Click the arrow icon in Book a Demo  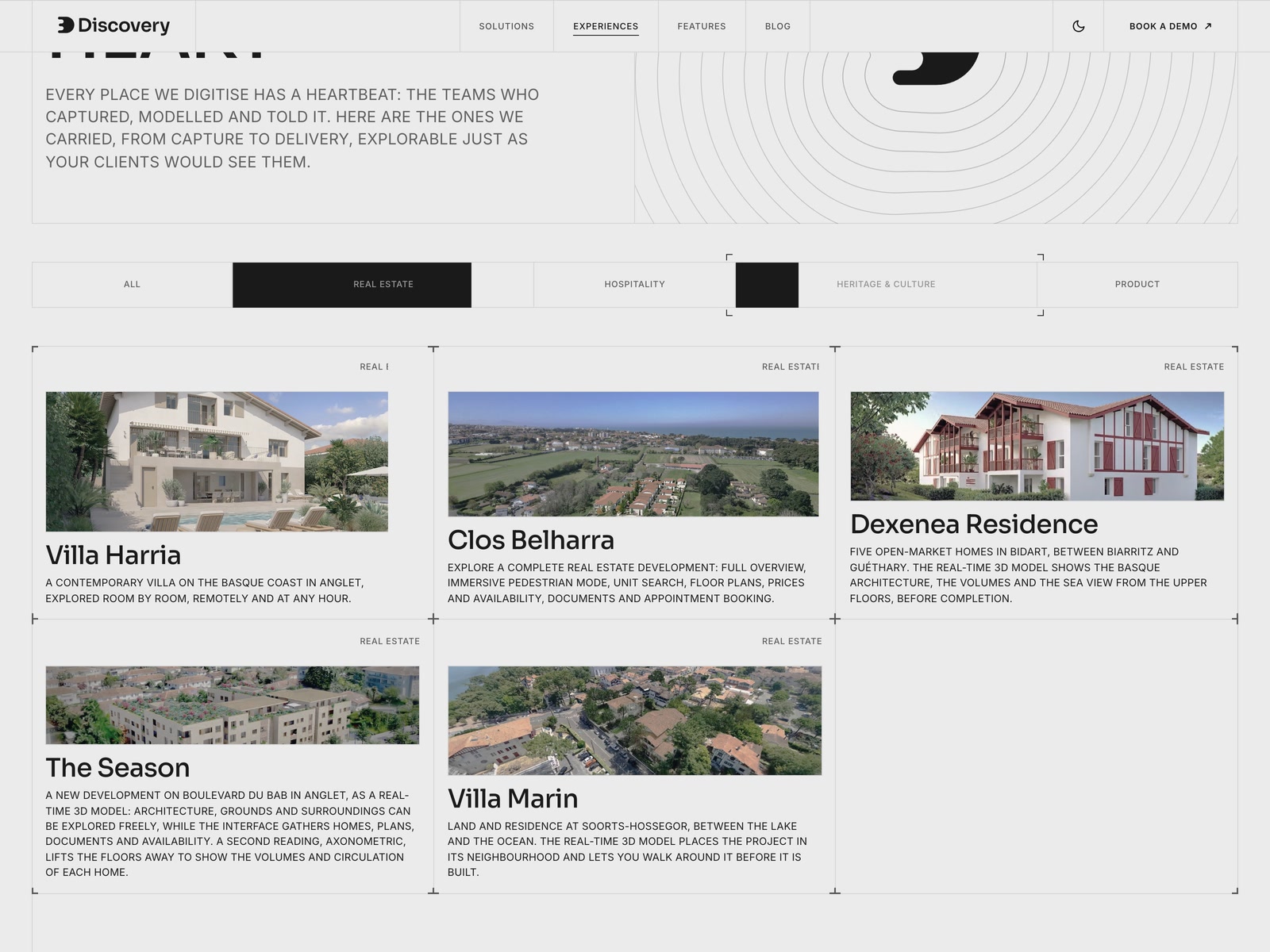click(x=1208, y=26)
